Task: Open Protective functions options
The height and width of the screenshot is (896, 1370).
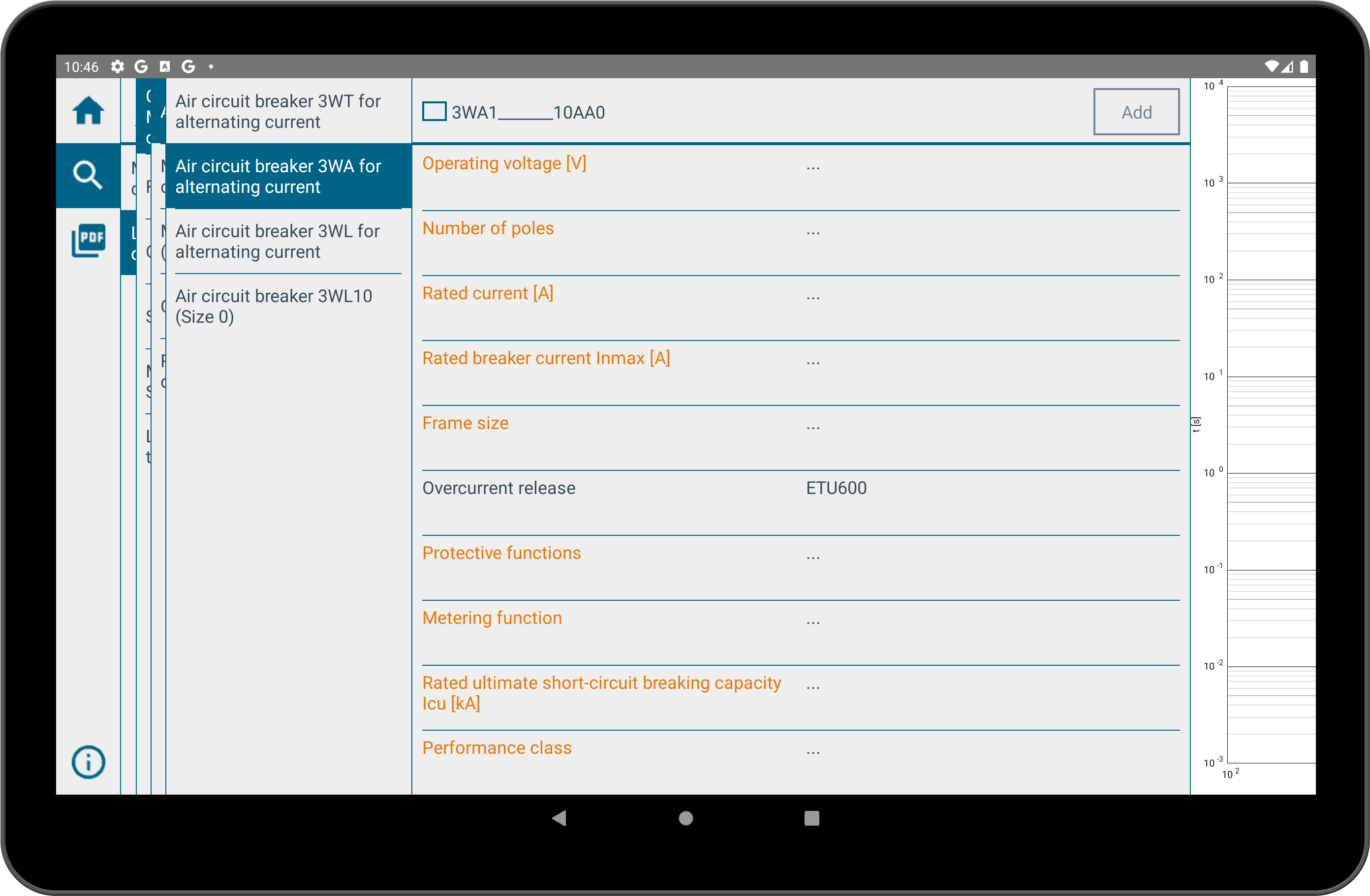Action: point(801,568)
